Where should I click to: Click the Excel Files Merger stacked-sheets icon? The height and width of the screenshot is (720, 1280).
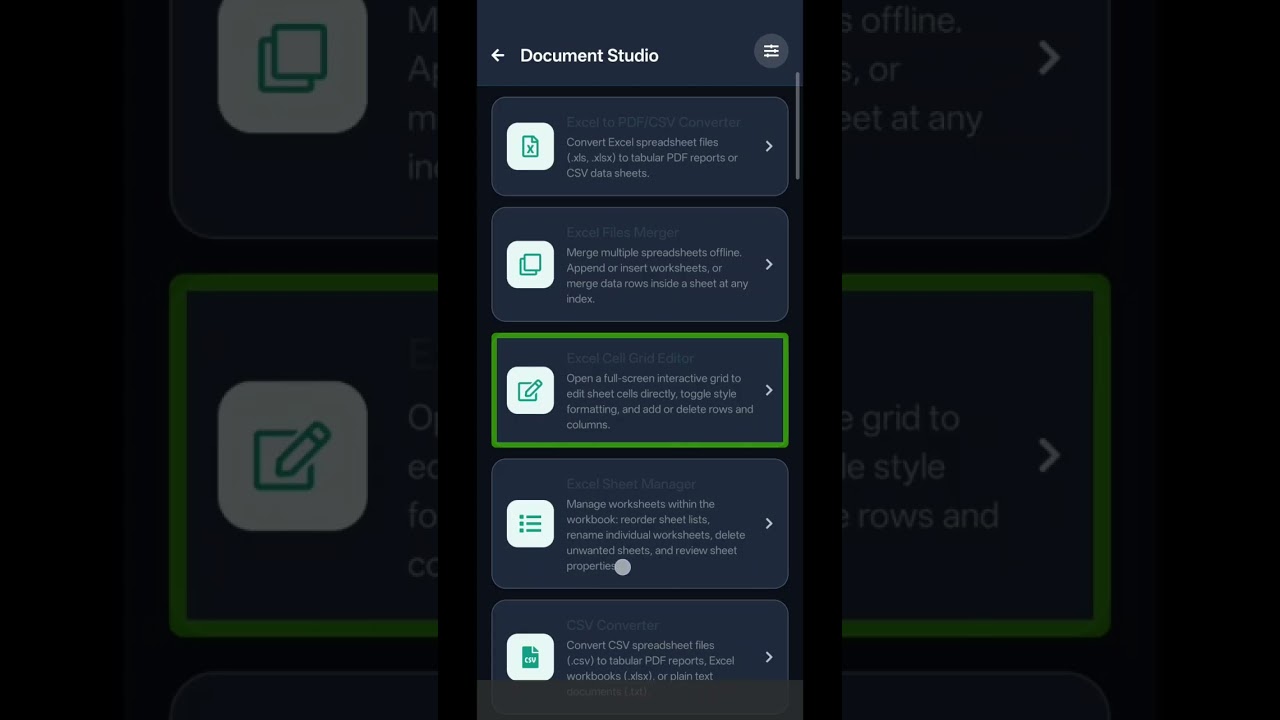[530, 264]
